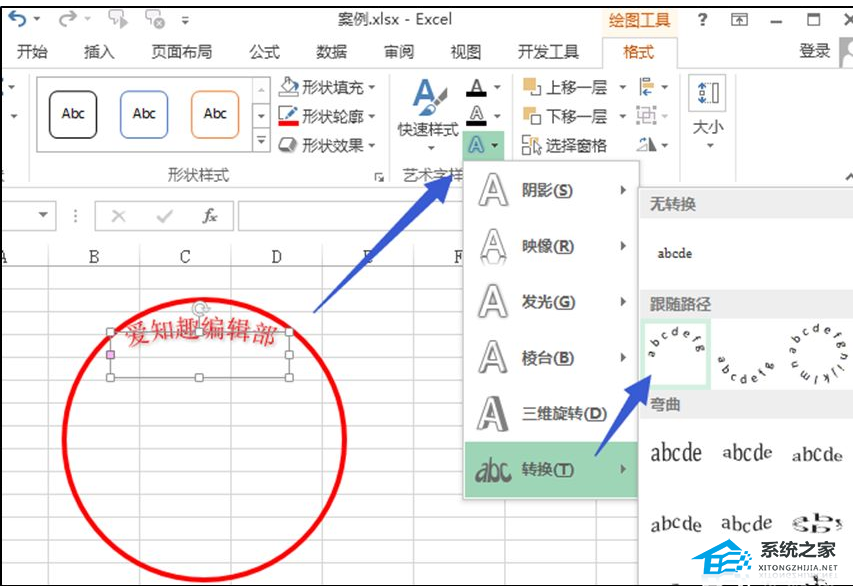Click the text box rotation handle
Image resolution: width=853 pixels, height=586 pixels.
[x=200, y=308]
